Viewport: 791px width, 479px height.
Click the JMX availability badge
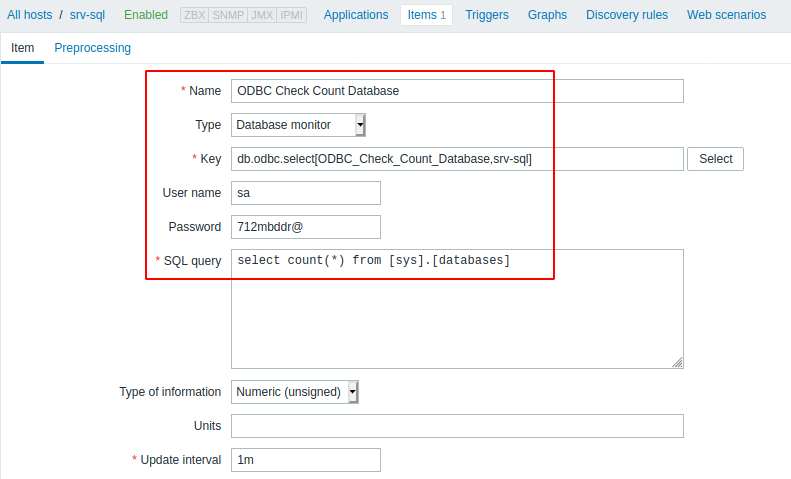click(x=260, y=15)
